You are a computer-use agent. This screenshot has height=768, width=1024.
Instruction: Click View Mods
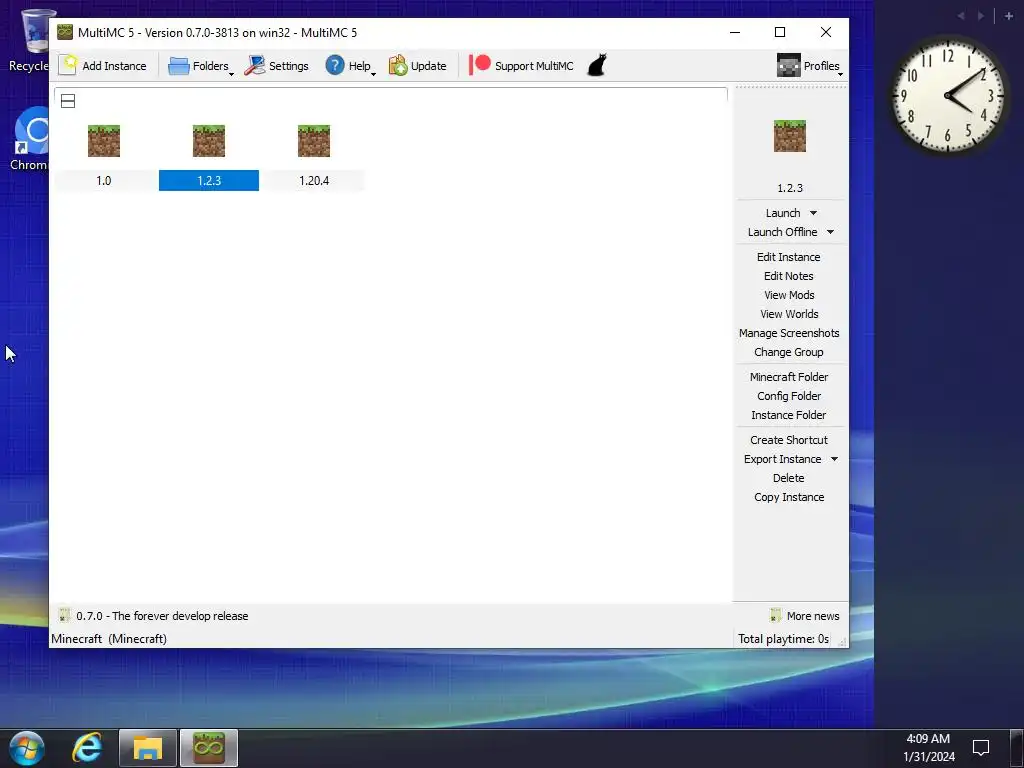tap(789, 295)
